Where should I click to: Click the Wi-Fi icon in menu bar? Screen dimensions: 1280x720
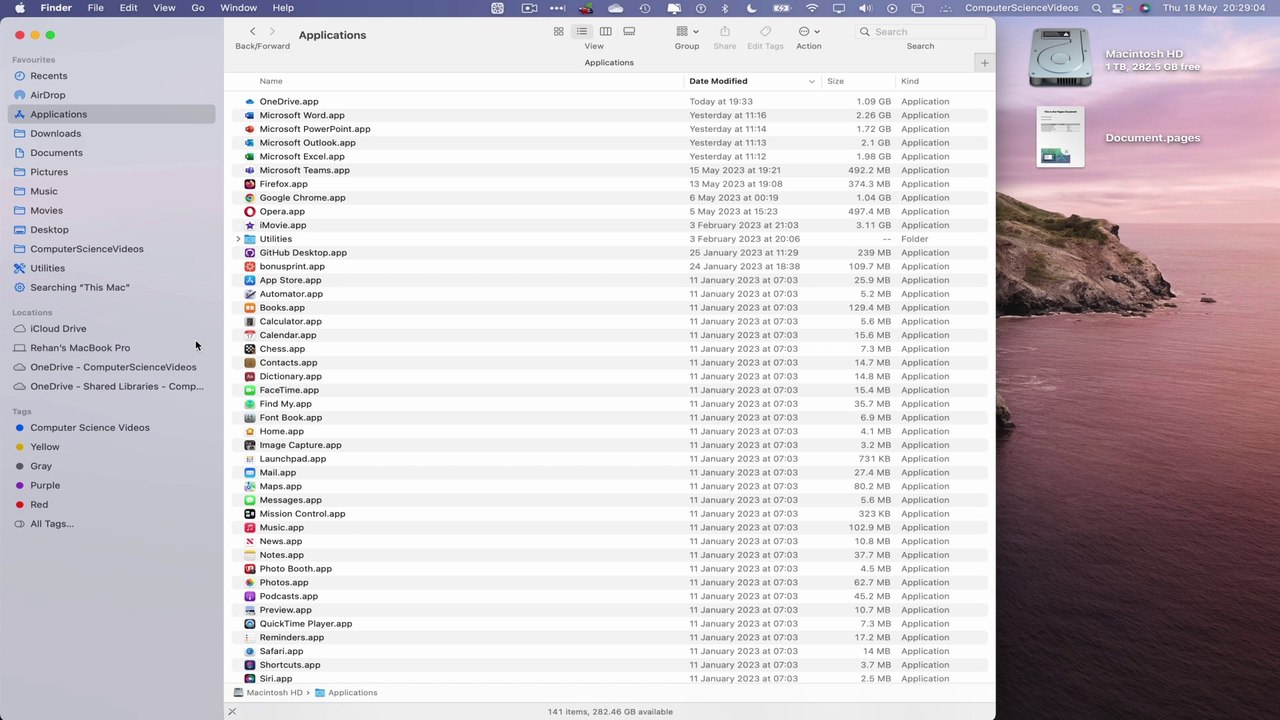pyautogui.click(x=812, y=8)
